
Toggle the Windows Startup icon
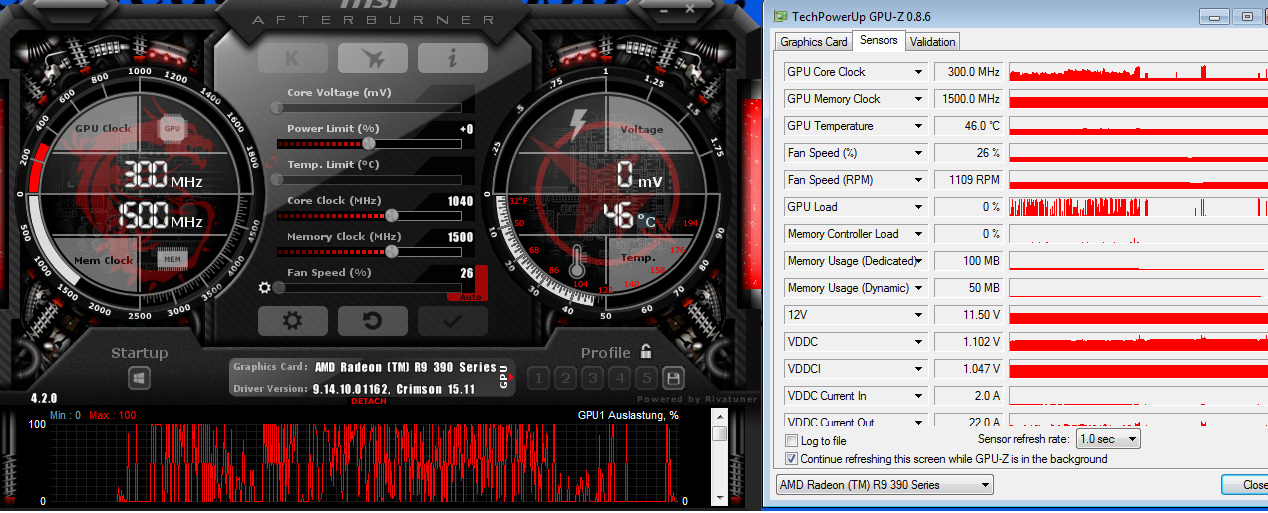(x=139, y=379)
